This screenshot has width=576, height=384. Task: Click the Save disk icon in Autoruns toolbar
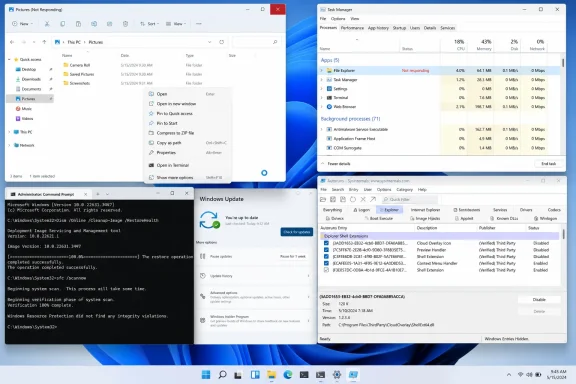click(333, 199)
